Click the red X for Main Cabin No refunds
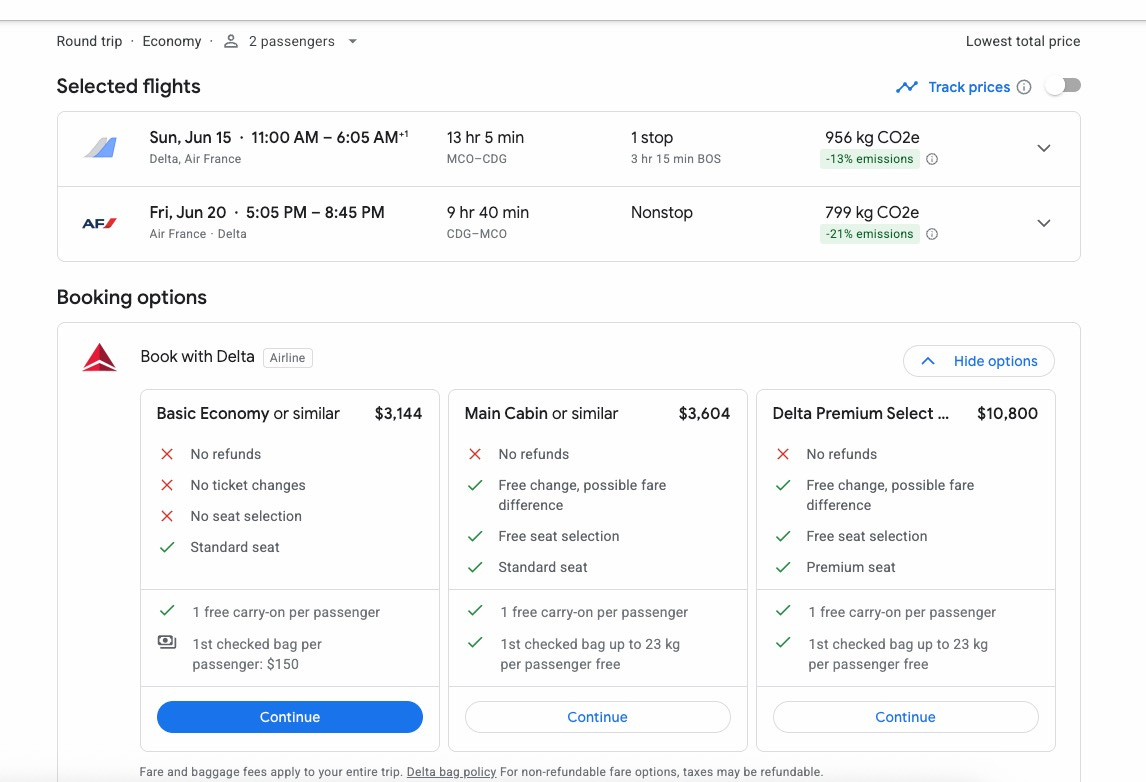1146x782 pixels. point(475,454)
